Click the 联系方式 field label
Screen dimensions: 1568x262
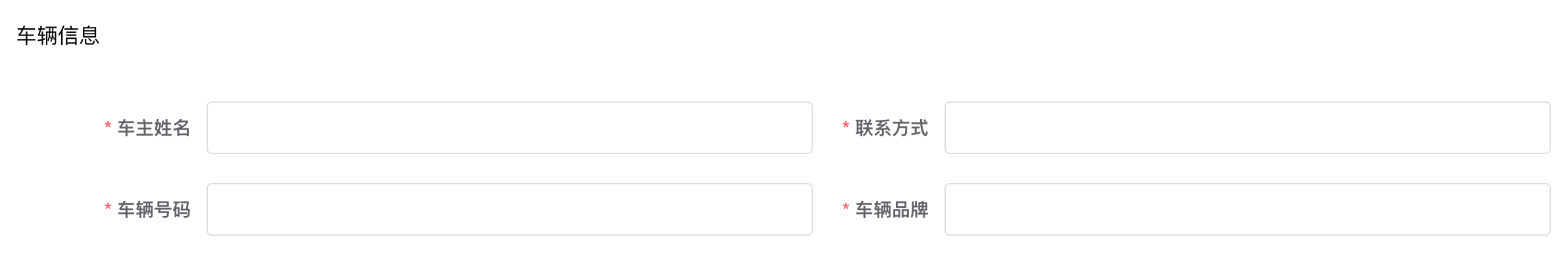tap(892, 128)
